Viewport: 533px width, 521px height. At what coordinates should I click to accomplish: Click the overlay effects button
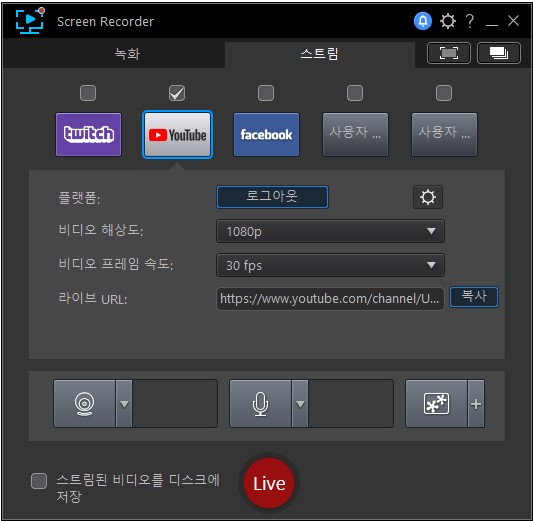tap(436, 403)
